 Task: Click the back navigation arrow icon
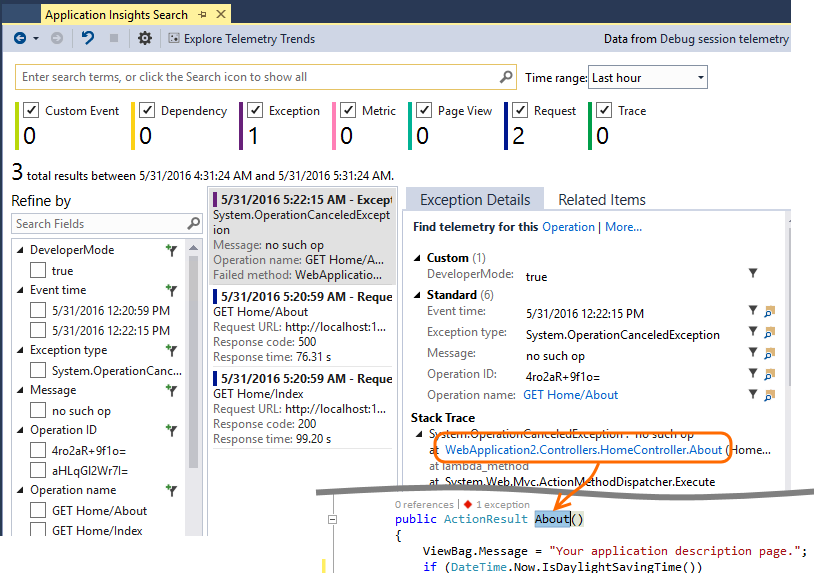[x=20, y=38]
